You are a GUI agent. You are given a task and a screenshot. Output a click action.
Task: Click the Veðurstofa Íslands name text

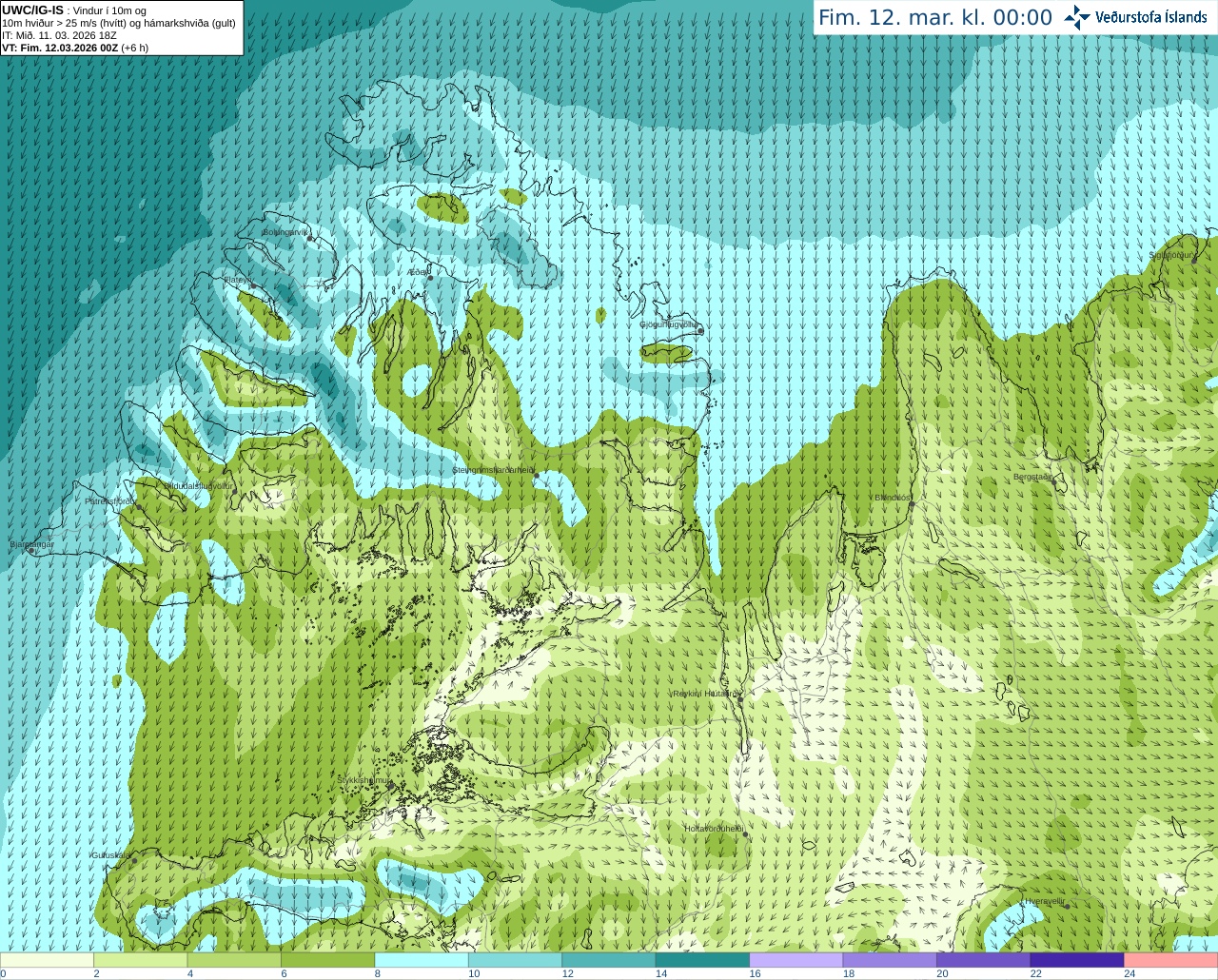click(1150, 17)
